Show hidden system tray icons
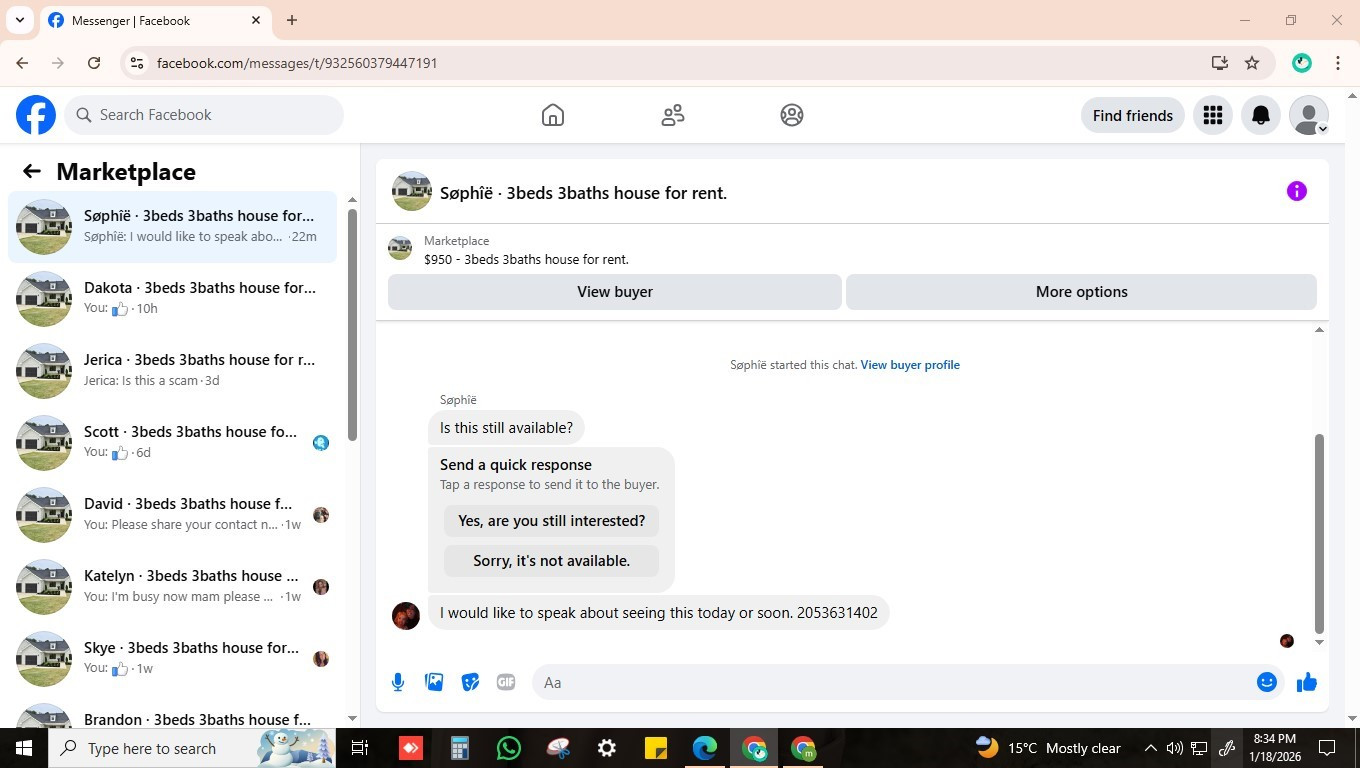The width and height of the screenshot is (1360, 768). point(1150,748)
